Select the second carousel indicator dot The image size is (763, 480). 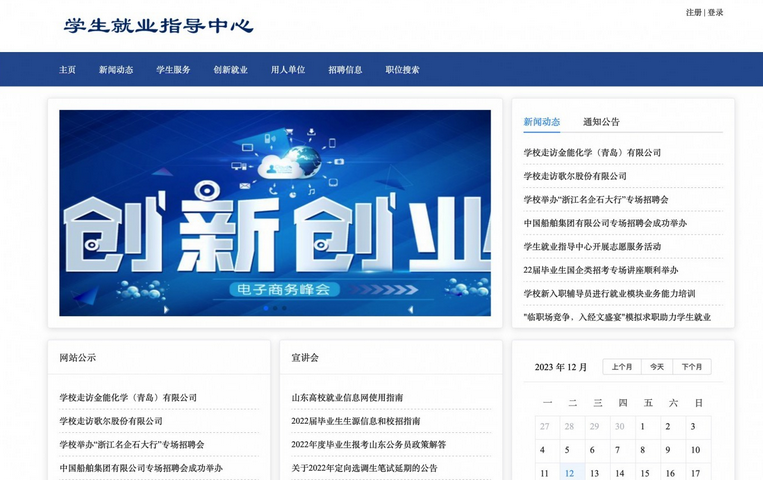coord(275,308)
